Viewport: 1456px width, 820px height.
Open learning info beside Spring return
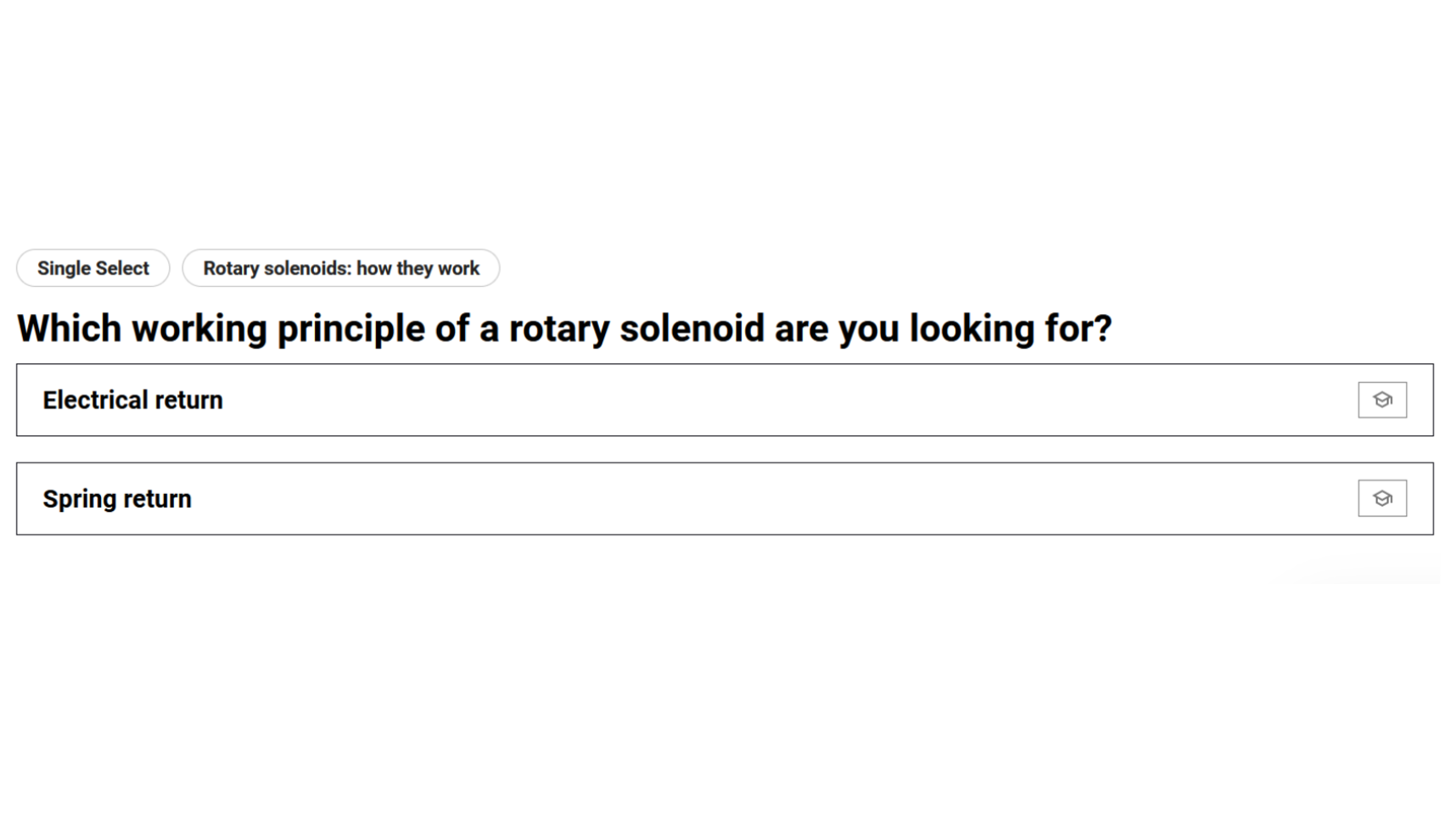tap(1381, 498)
